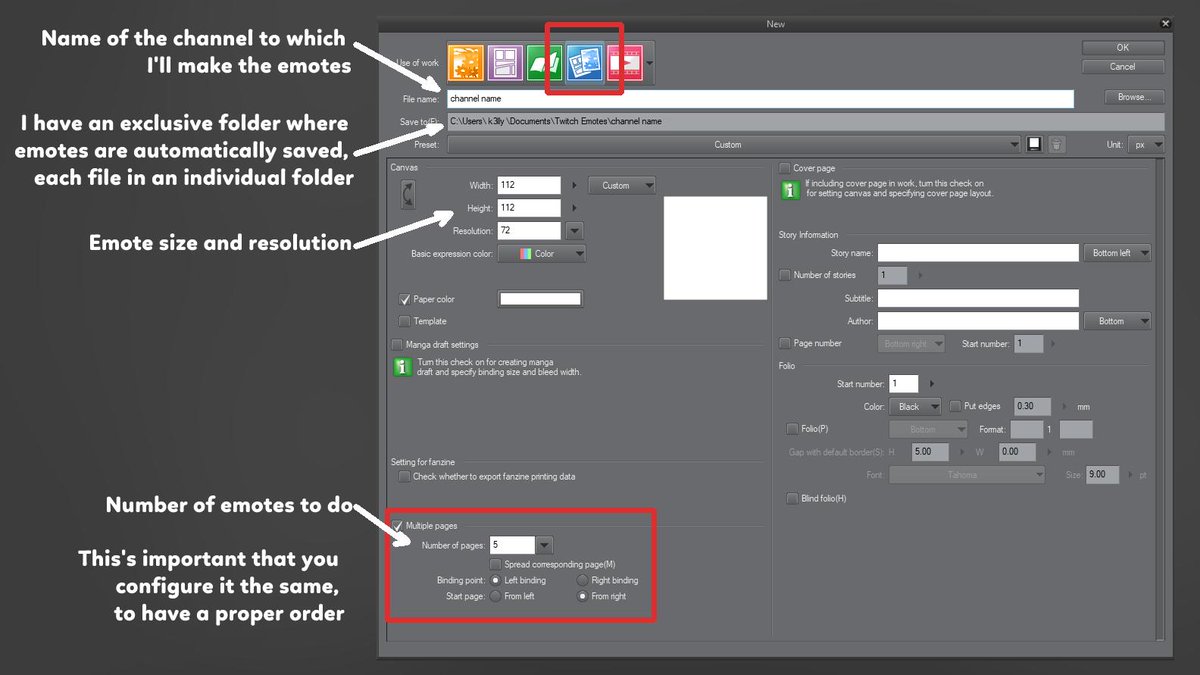This screenshot has height=675, width=1200.
Task: Toggle the Multiple pages checkbox
Action: click(398, 525)
